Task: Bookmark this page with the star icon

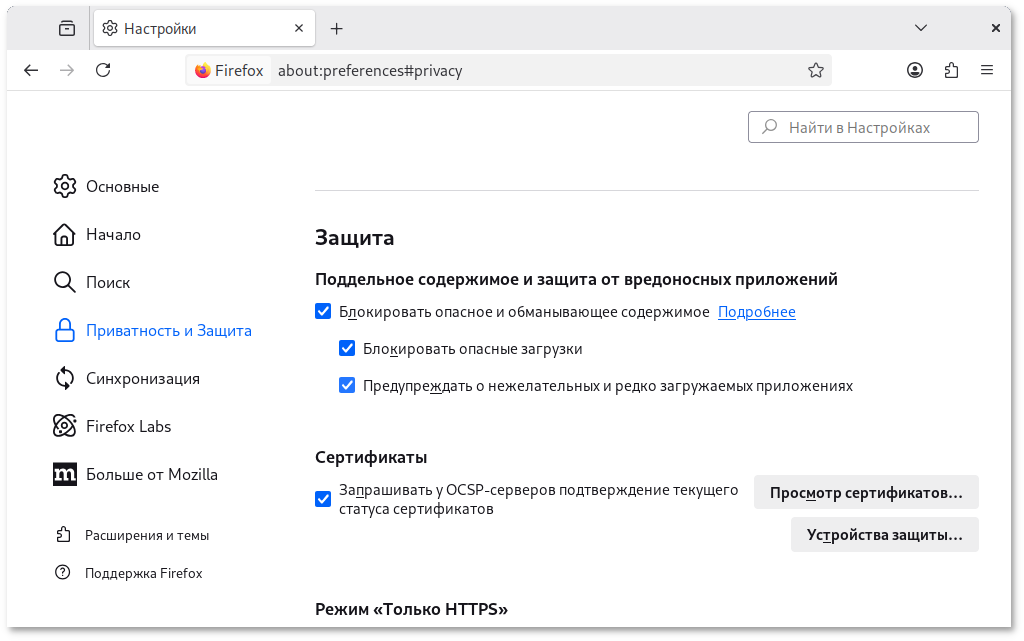Action: pos(815,70)
